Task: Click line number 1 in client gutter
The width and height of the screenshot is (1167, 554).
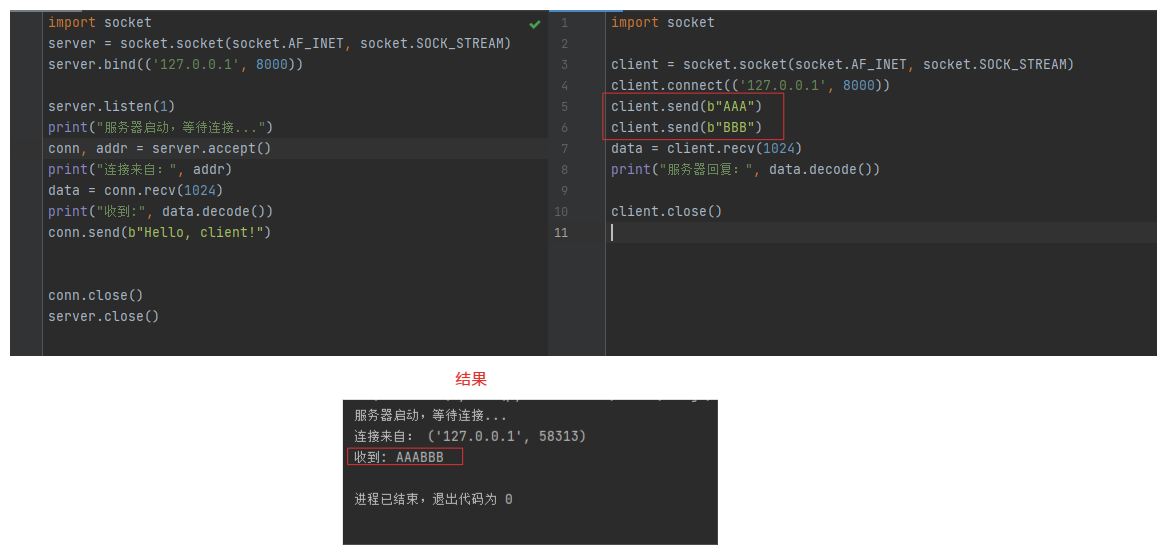Action: click(x=564, y=23)
